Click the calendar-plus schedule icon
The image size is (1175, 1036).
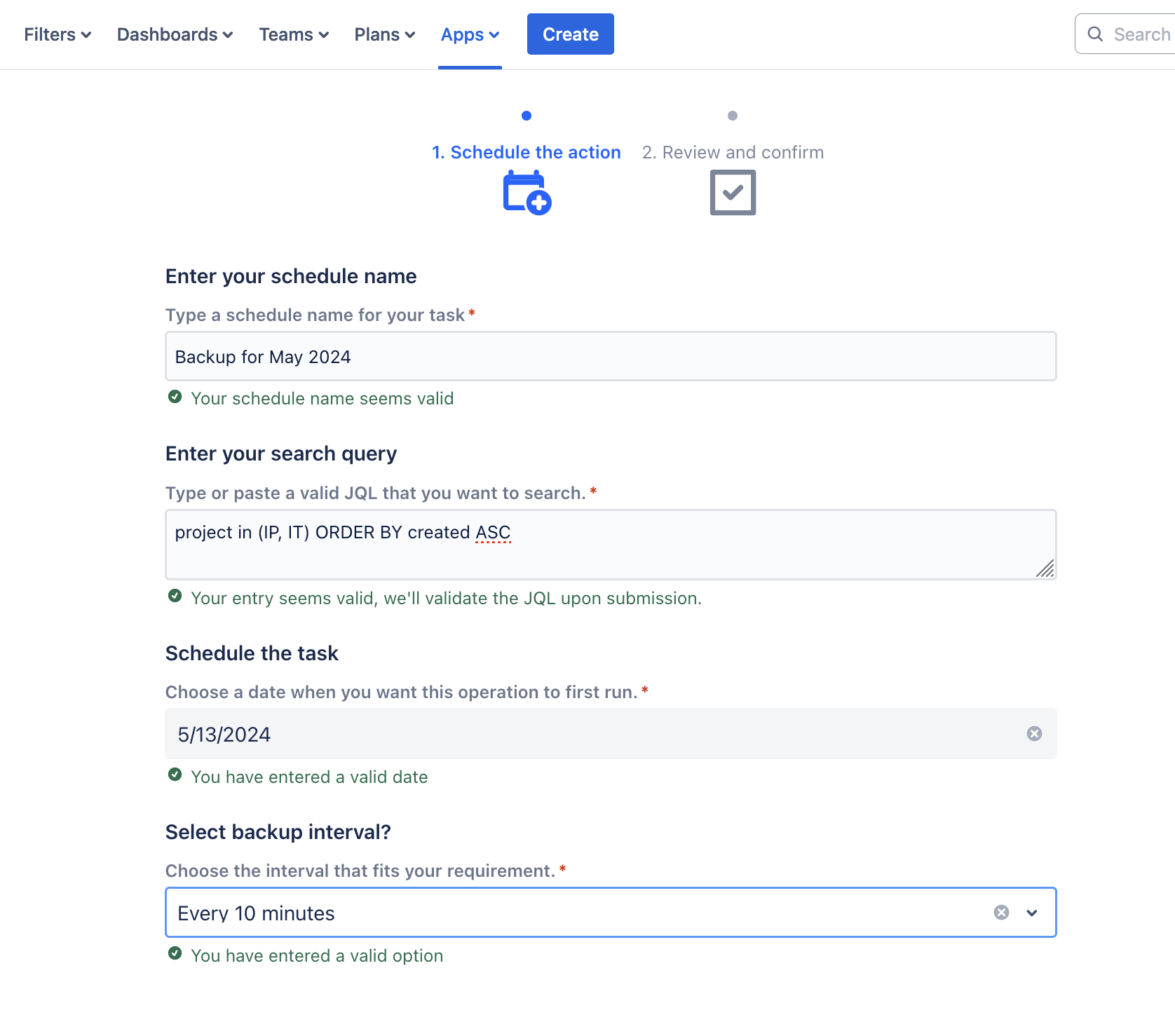(x=527, y=193)
